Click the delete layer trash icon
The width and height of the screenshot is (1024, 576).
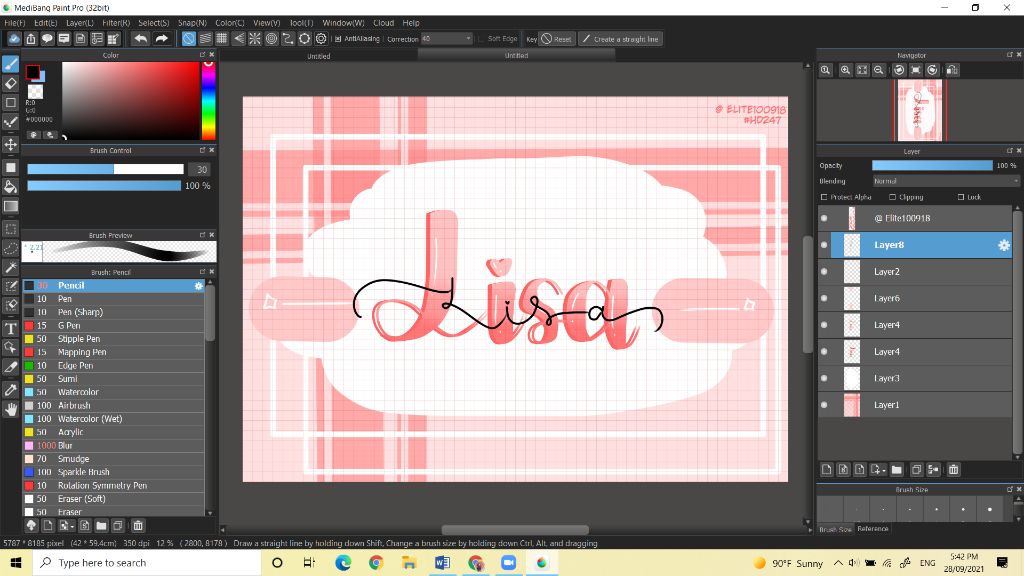point(953,470)
